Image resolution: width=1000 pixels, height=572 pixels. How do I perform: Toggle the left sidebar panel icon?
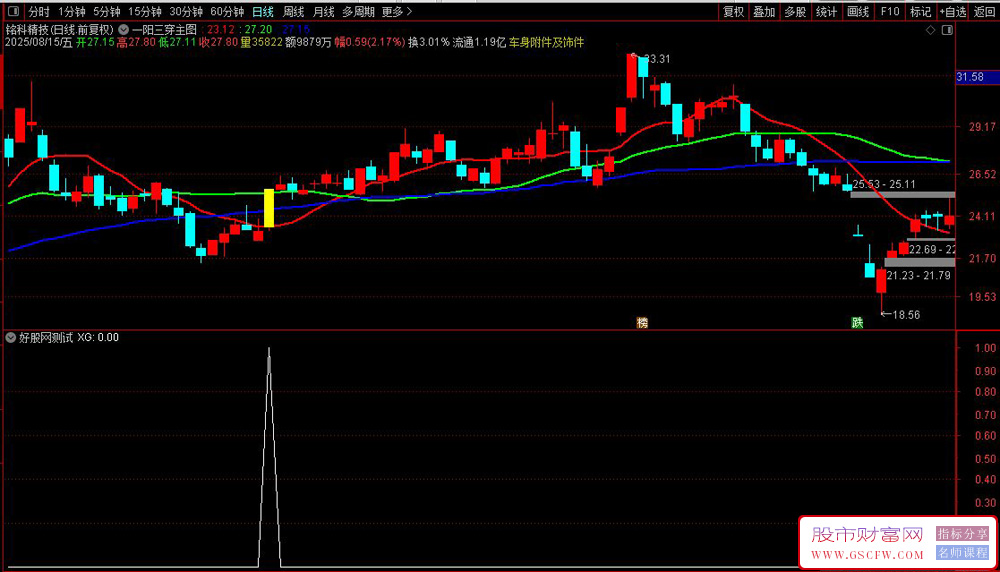13,11
